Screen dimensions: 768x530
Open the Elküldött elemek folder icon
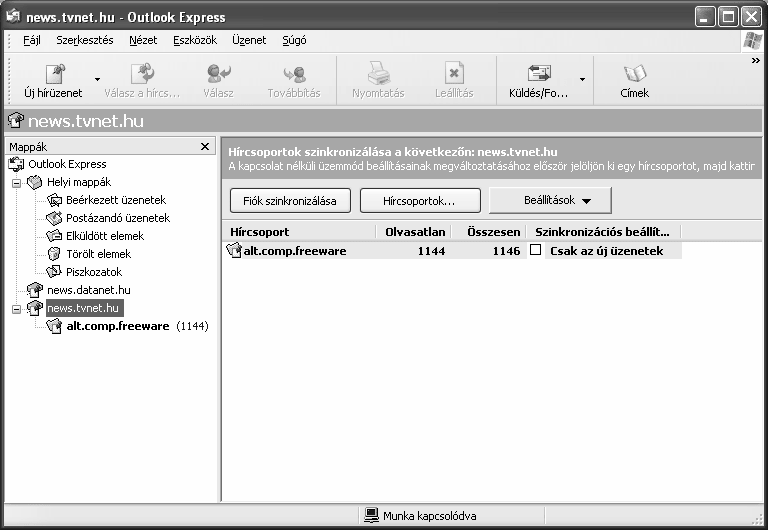[54, 236]
